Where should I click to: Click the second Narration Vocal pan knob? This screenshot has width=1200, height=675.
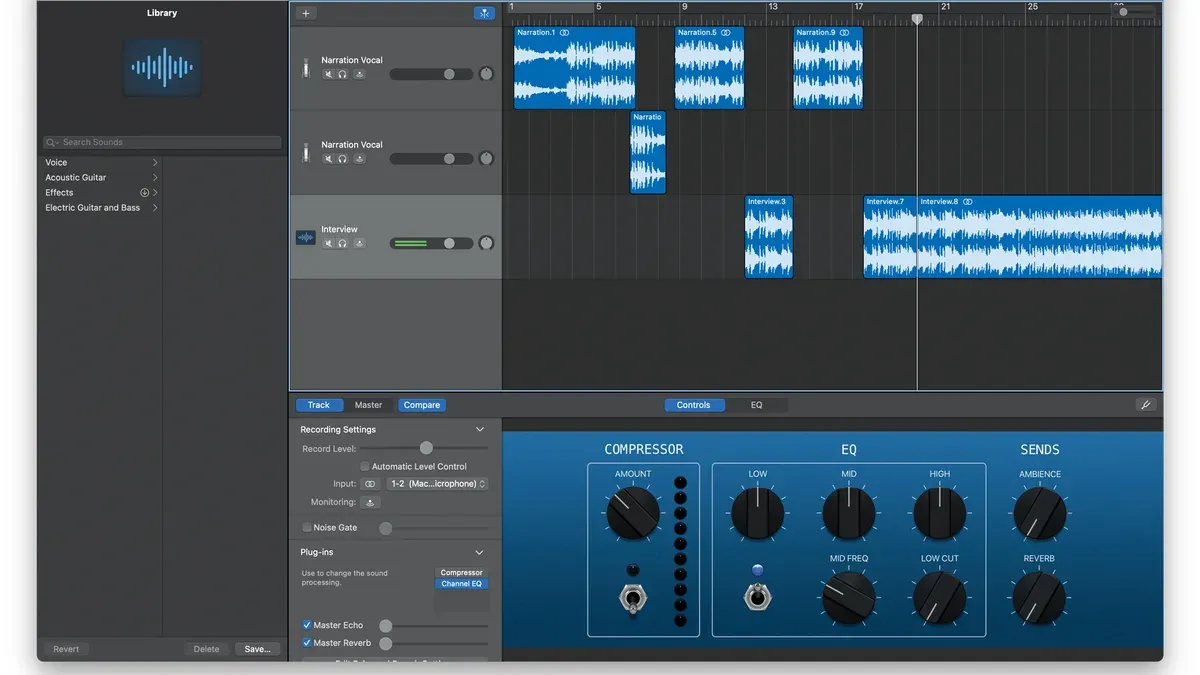coord(486,159)
